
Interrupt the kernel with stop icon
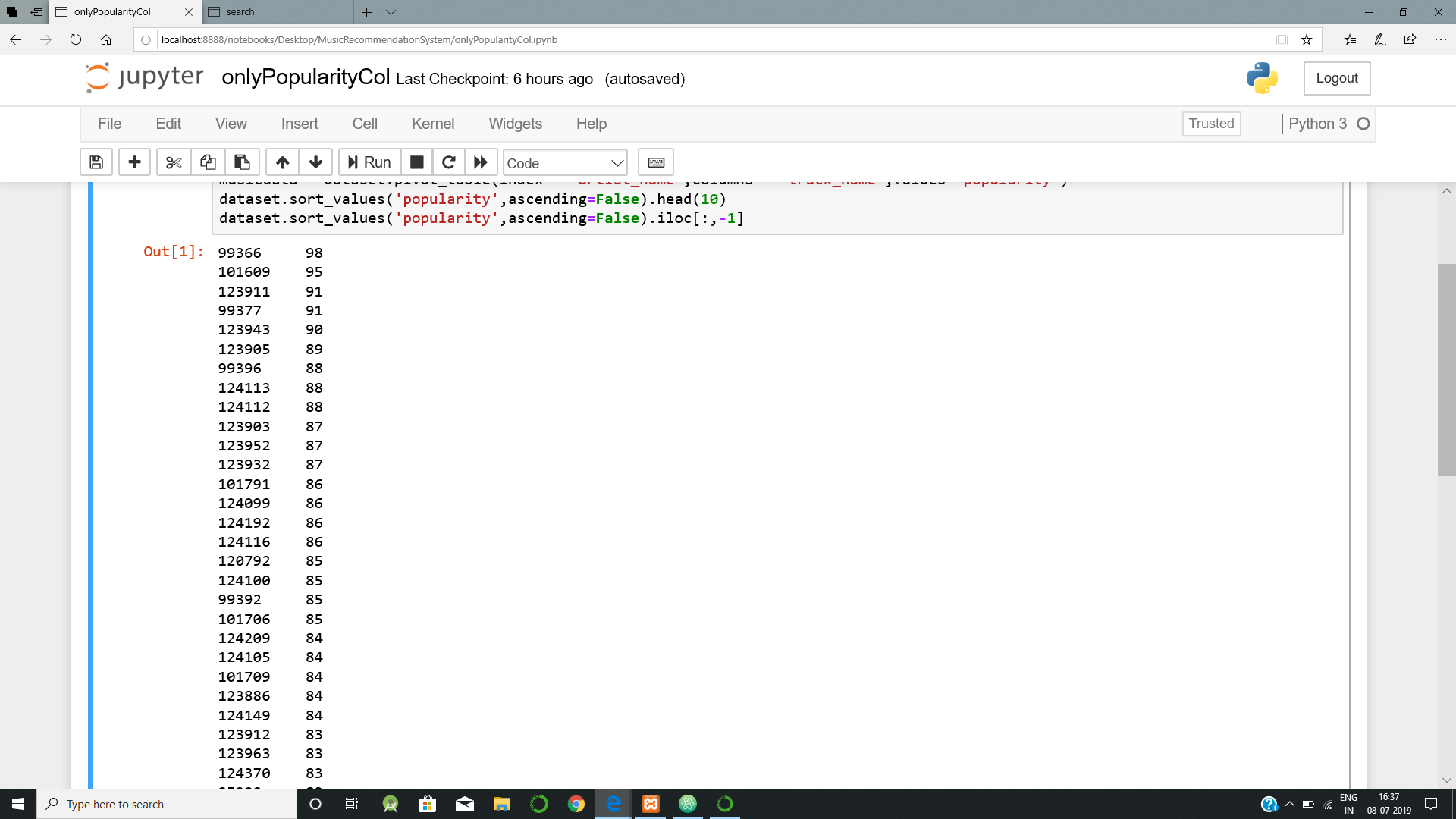point(417,162)
